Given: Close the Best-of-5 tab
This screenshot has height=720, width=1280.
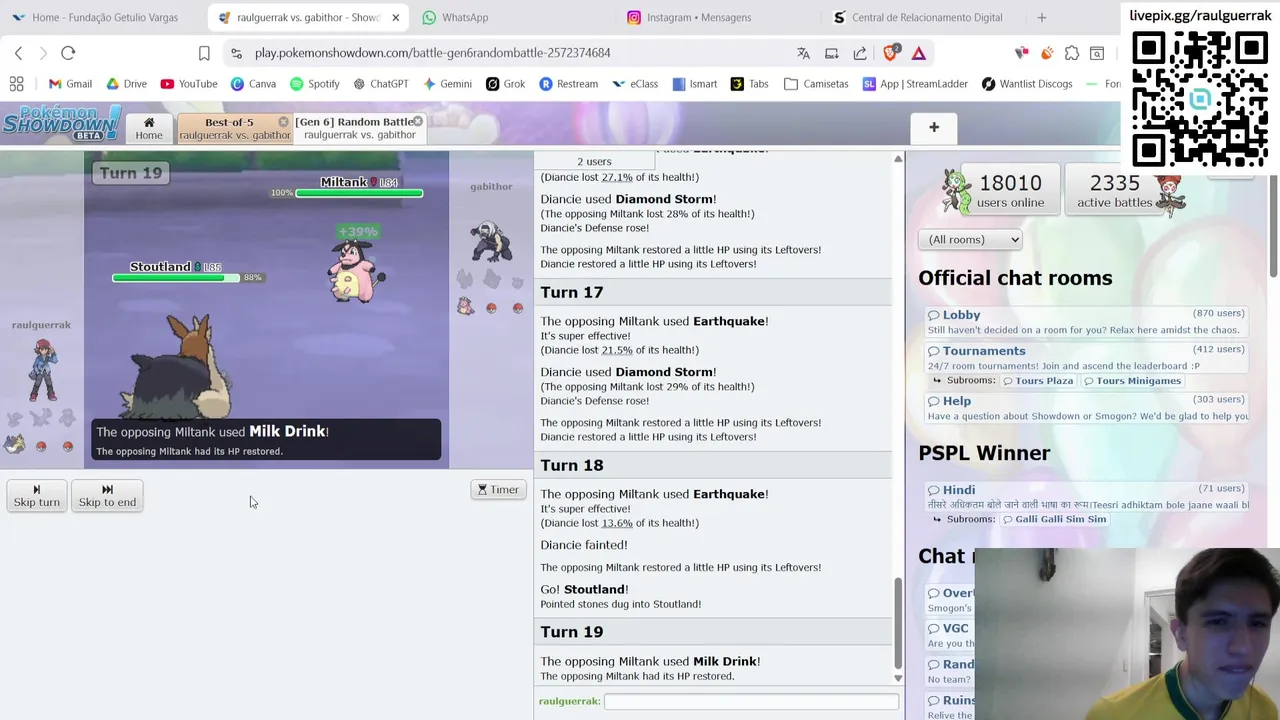Looking at the screenshot, I should [283, 122].
